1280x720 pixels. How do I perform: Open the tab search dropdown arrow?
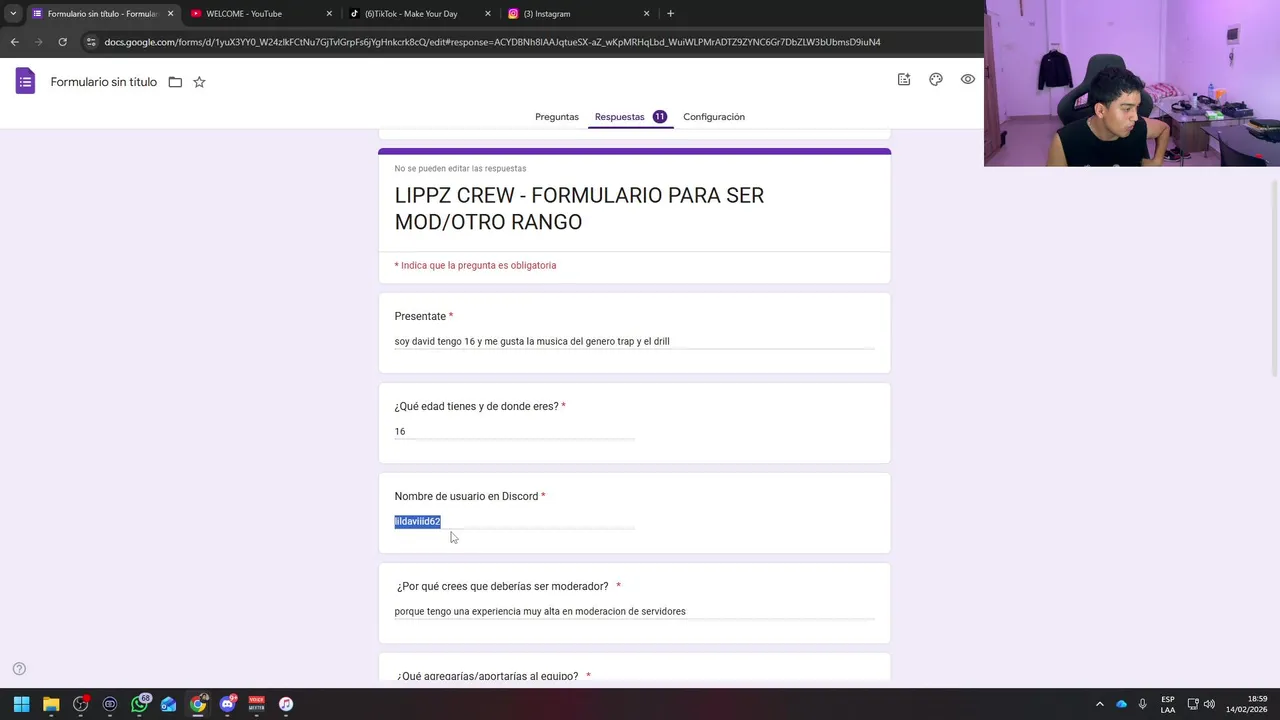click(x=13, y=14)
